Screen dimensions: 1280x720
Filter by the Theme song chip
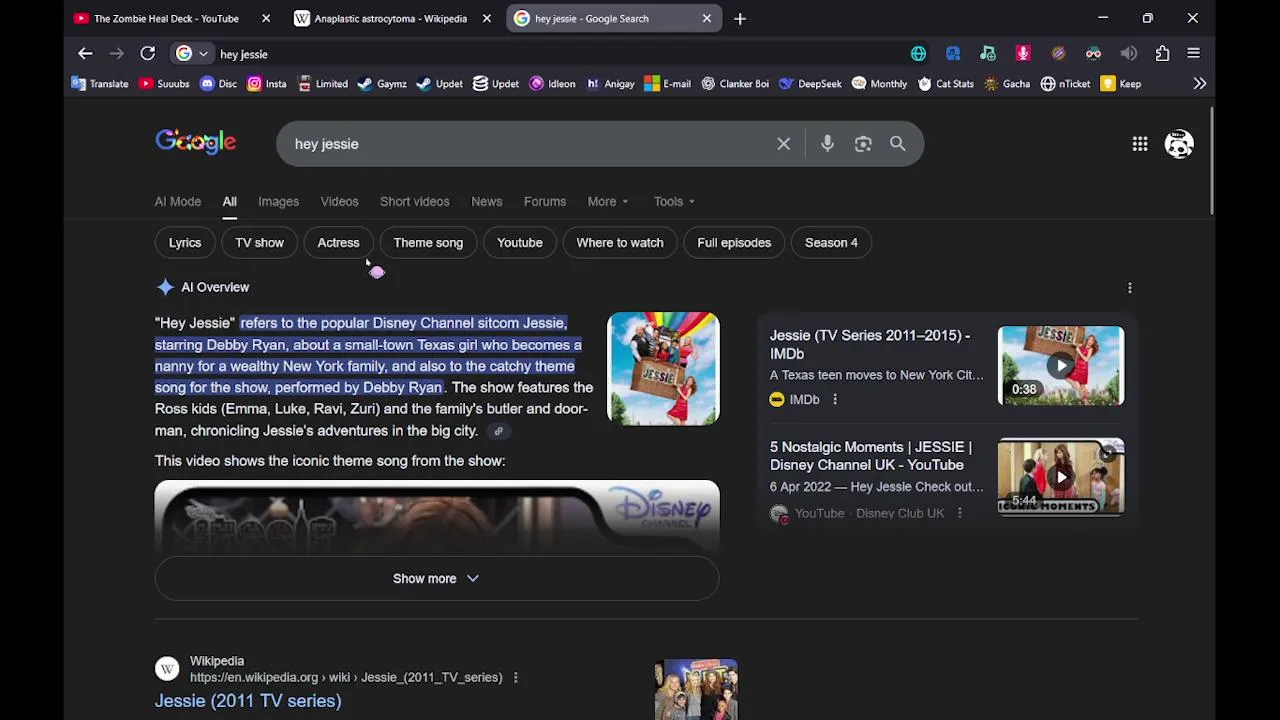(428, 242)
